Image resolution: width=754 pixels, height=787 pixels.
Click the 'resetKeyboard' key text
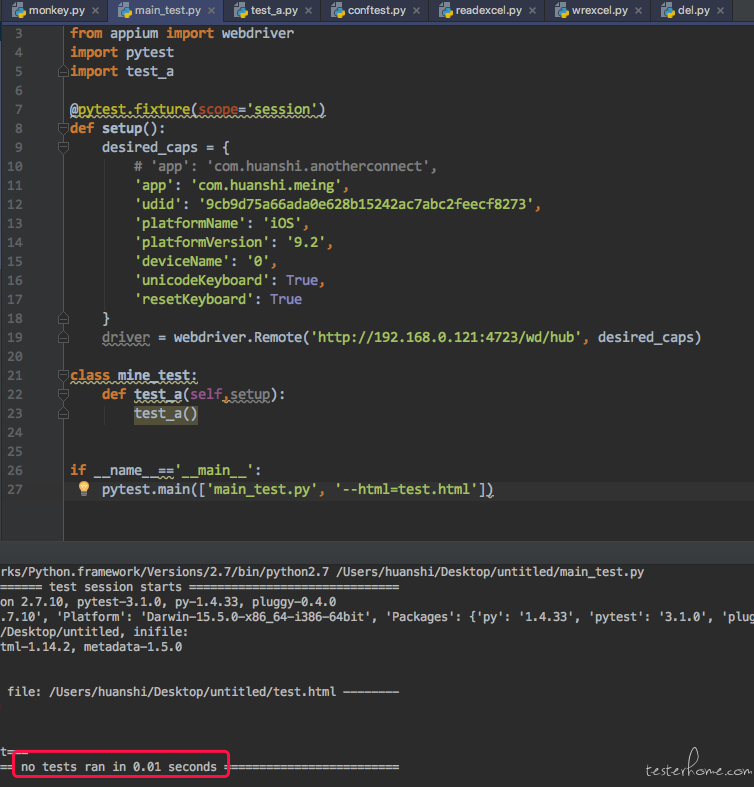pos(194,300)
